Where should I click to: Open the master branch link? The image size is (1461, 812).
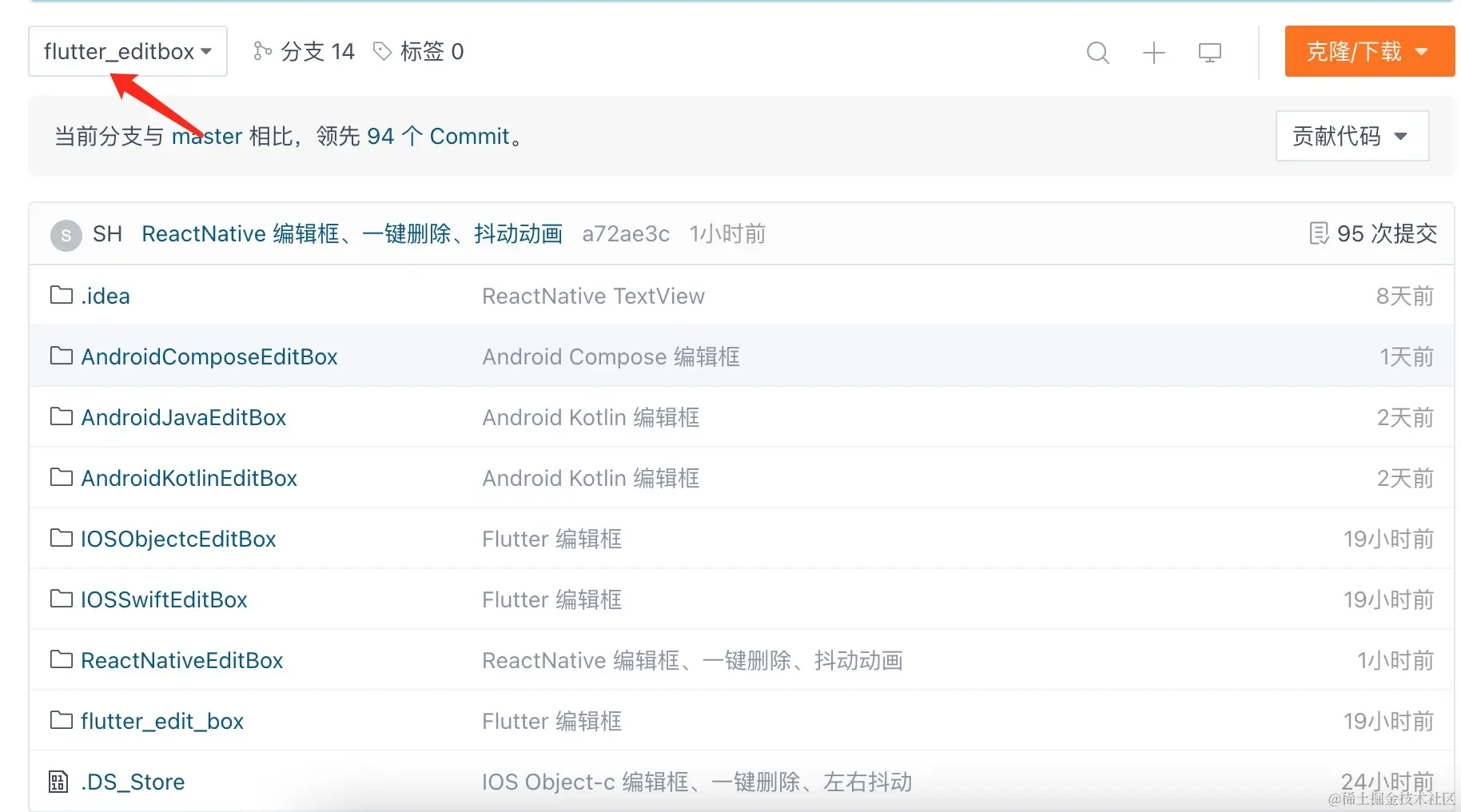(207, 136)
